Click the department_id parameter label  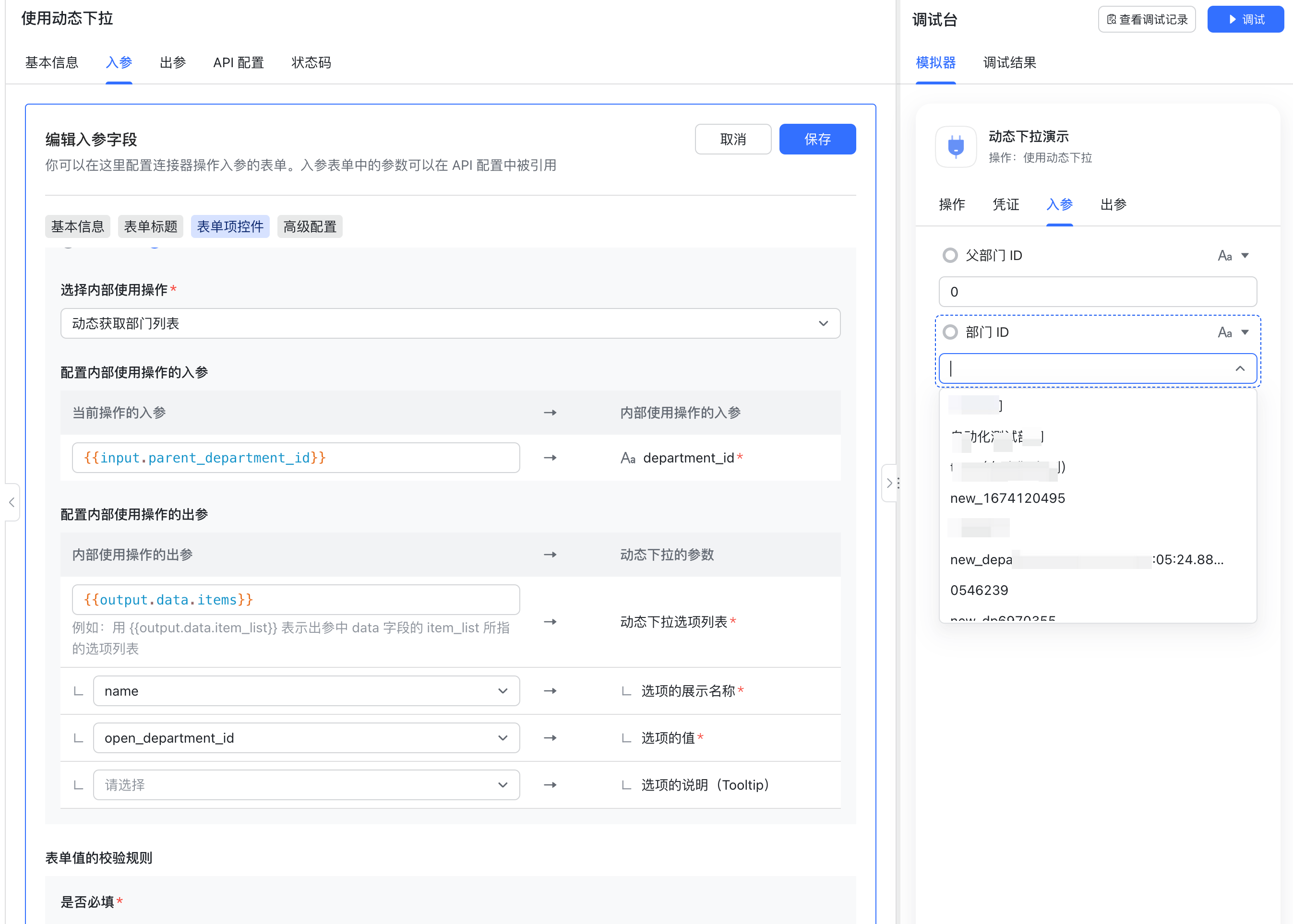(x=688, y=458)
